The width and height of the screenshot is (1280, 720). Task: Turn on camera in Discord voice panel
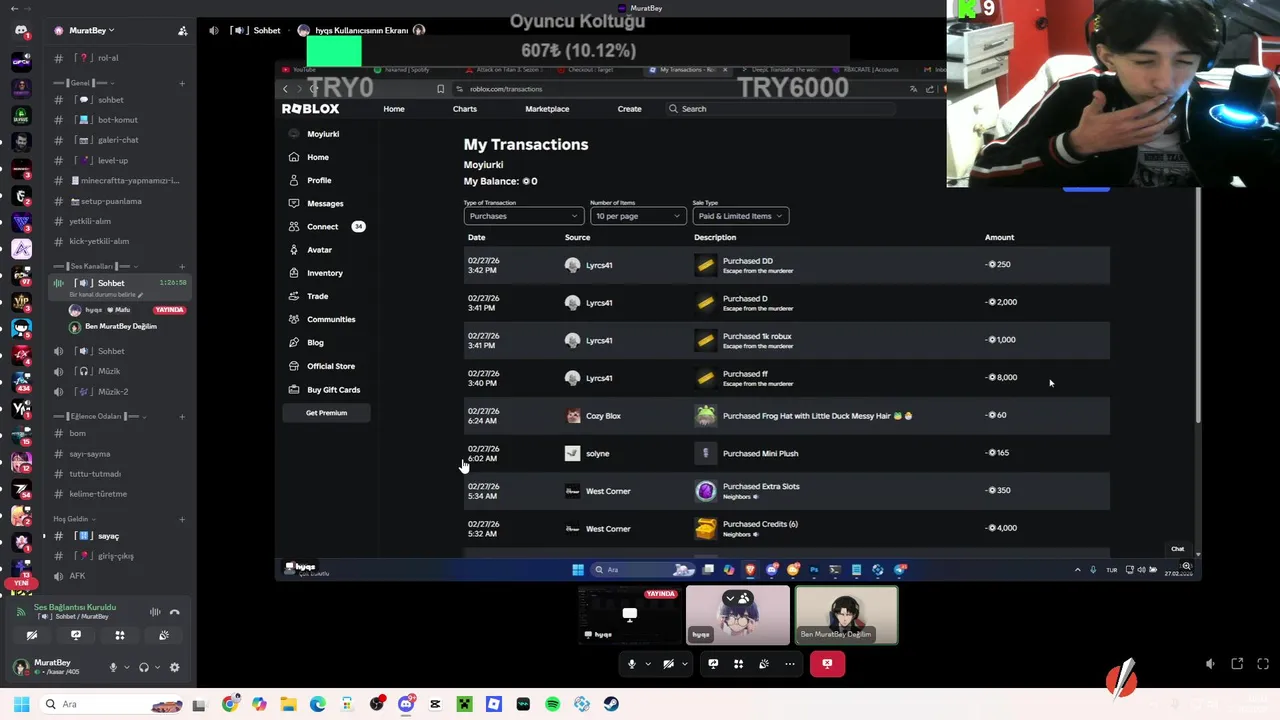pyautogui.click(x=32, y=635)
